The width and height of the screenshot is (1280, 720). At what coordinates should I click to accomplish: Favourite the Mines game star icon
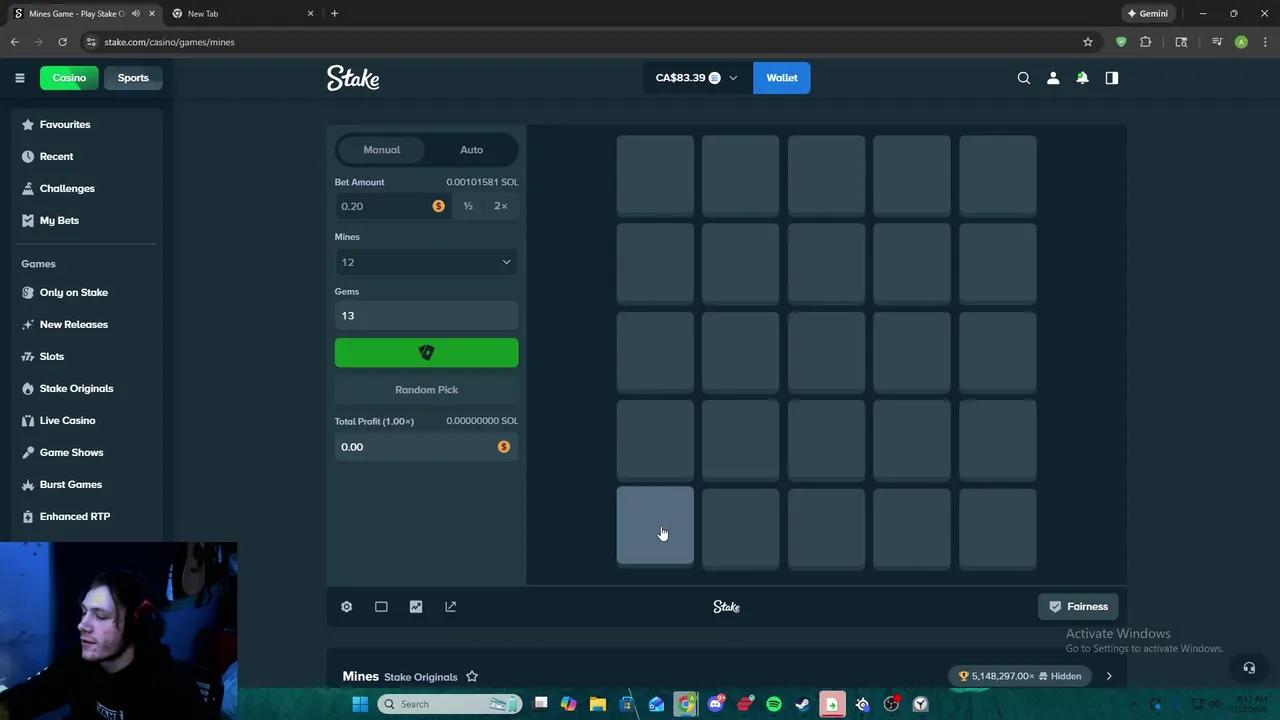pos(472,677)
